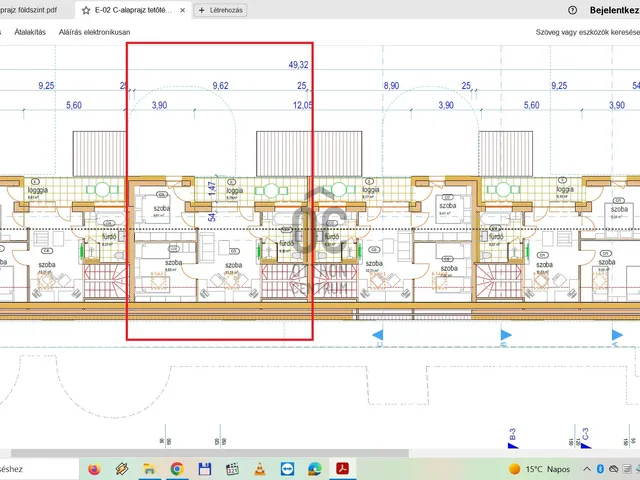640x480 pixels.
Task: Launch Firefox from the taskbar
Action: click(94, 469)
